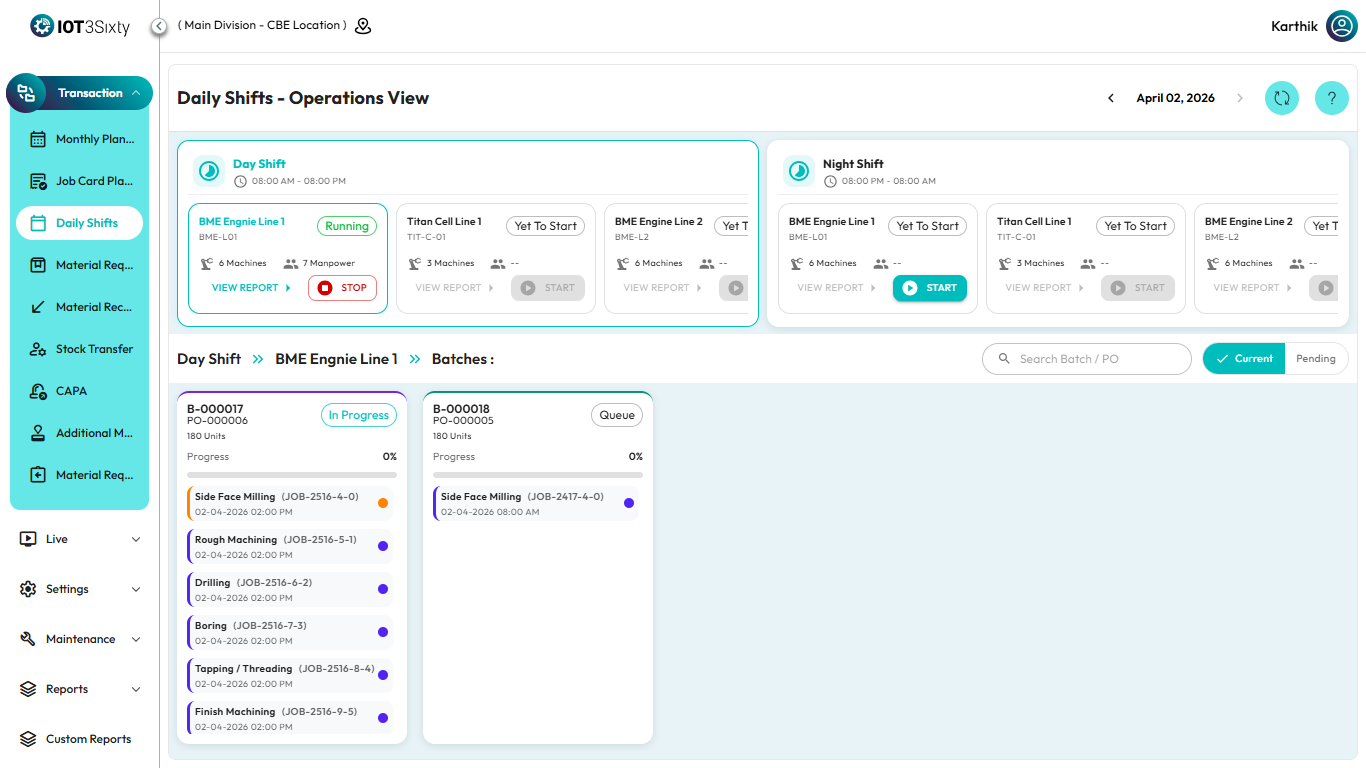Click the refresh icon button
The height and width of the screenshot is (768, 1366).
pyautogui.click(x=1281, y=98)
